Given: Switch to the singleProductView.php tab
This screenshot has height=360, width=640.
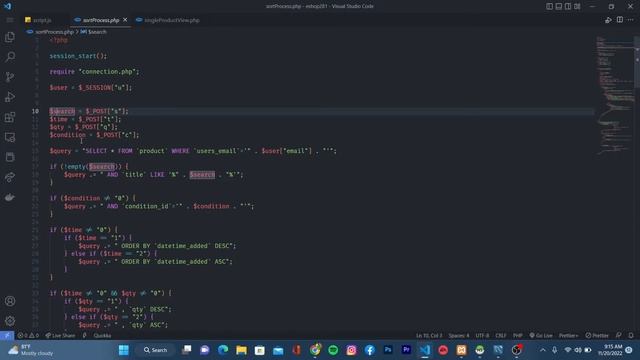Looking at the screenshot, I should click(x=168, y=20).
